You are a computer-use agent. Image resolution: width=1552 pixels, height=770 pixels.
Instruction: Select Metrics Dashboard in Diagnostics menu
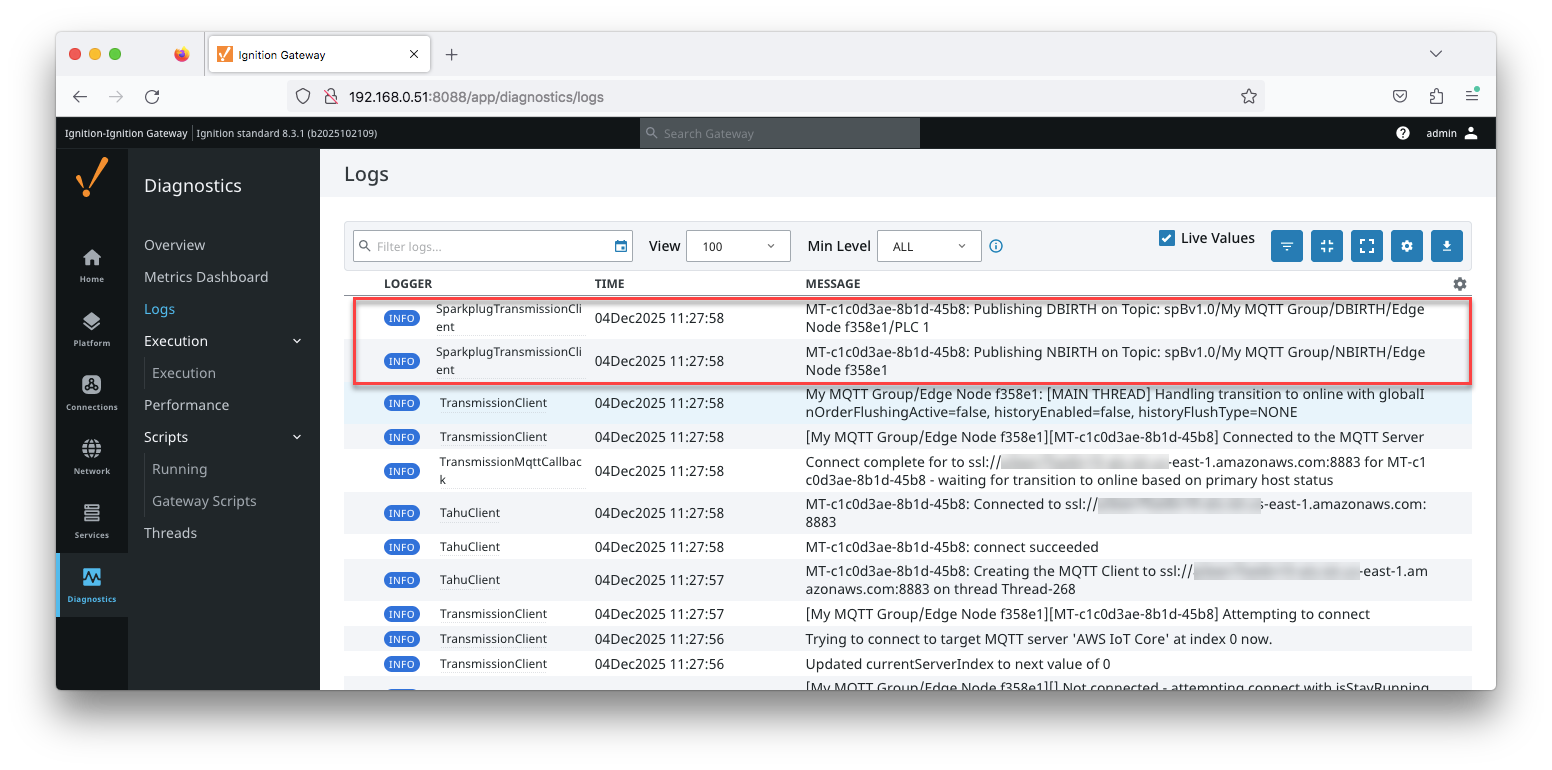(x=206, y=277)
